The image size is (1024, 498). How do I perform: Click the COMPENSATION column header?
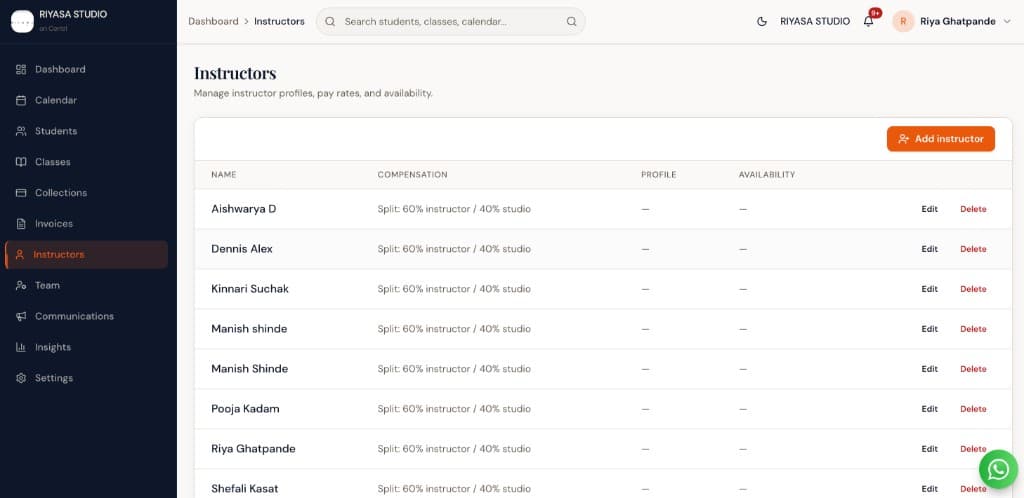coord(412,175)
